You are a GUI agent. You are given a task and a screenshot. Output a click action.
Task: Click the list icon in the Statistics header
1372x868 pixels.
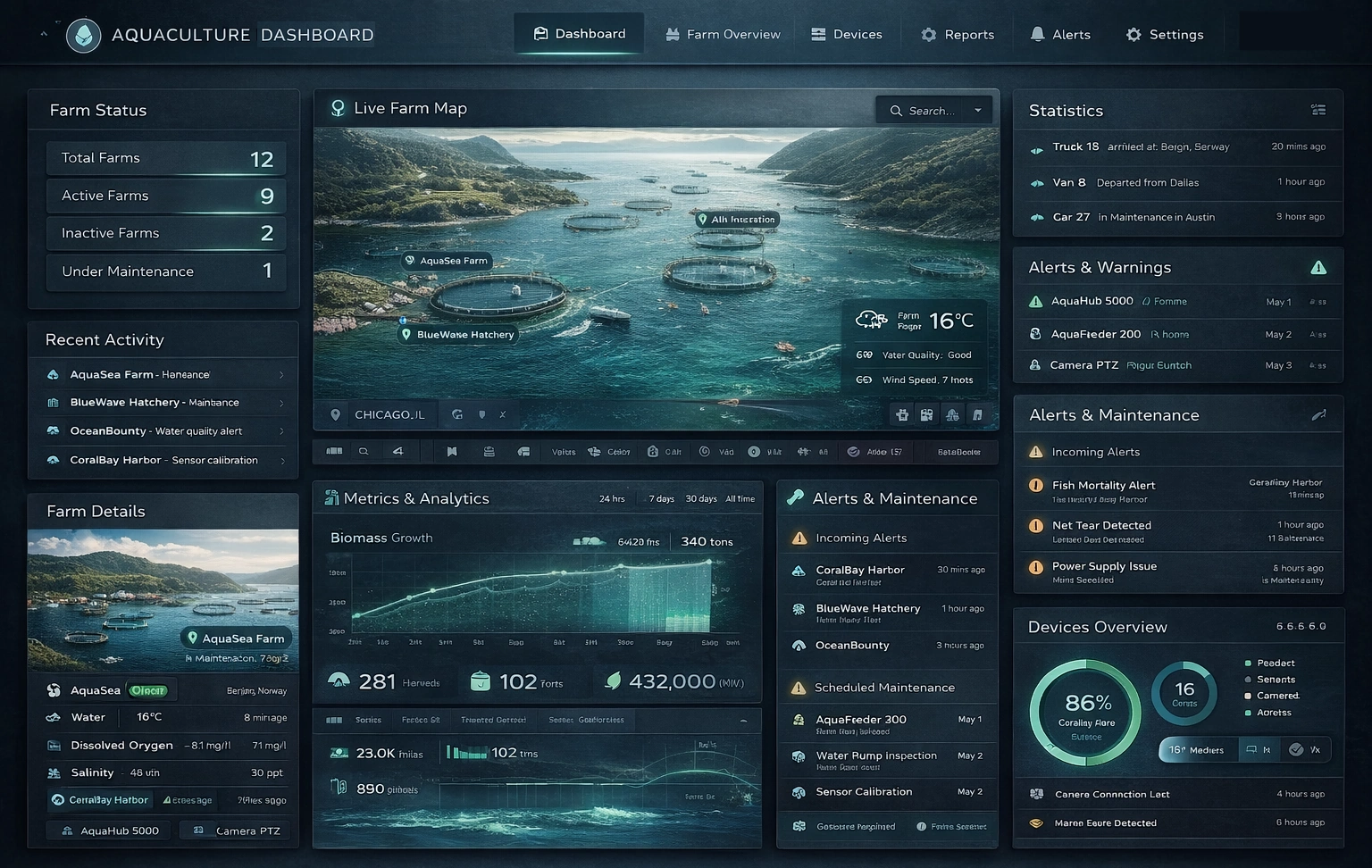1318,109
